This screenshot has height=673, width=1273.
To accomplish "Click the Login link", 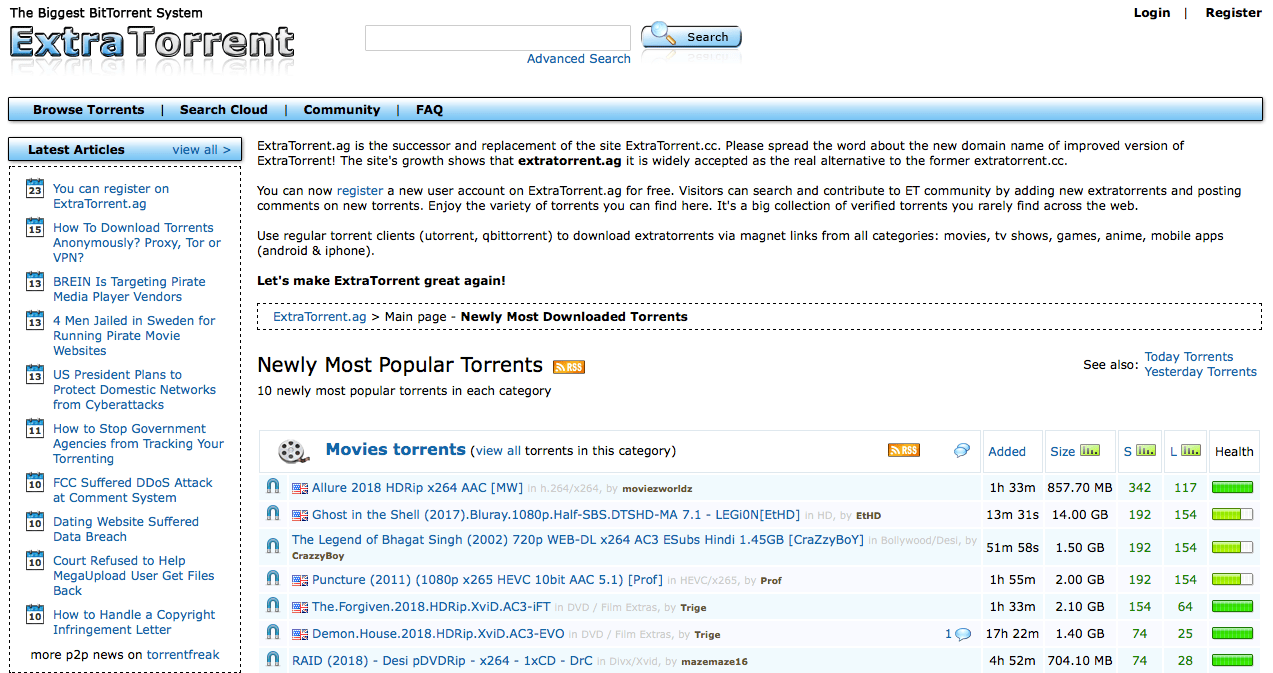I will 1152,13.
